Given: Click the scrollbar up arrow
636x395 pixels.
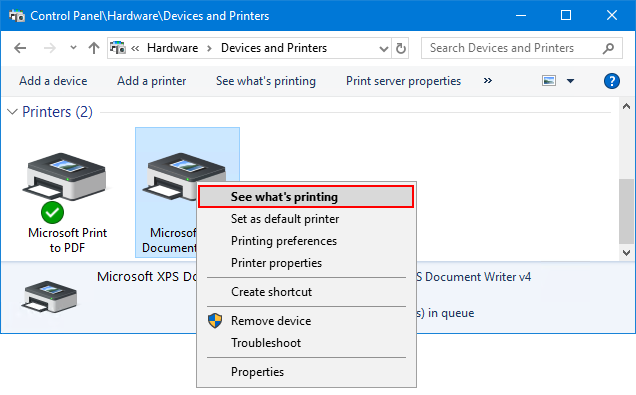Looking at the screenshot, I should [x=626, y=107].
